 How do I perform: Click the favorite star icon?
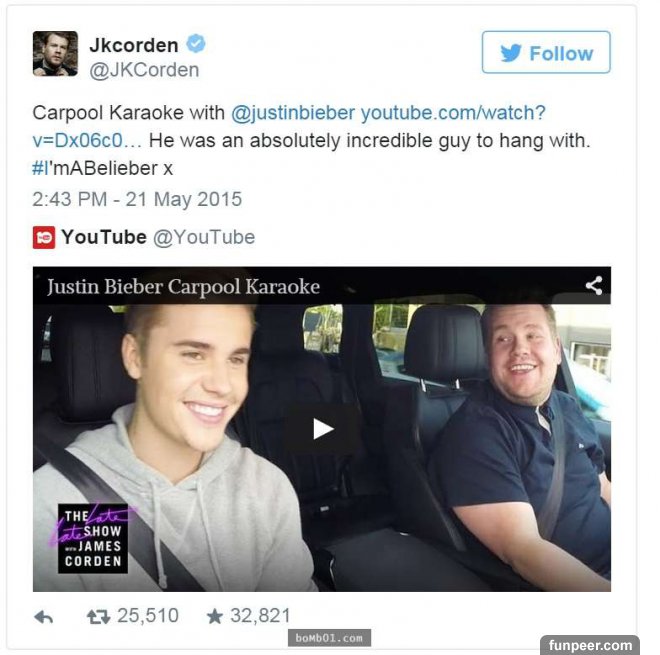pos(215,617)
